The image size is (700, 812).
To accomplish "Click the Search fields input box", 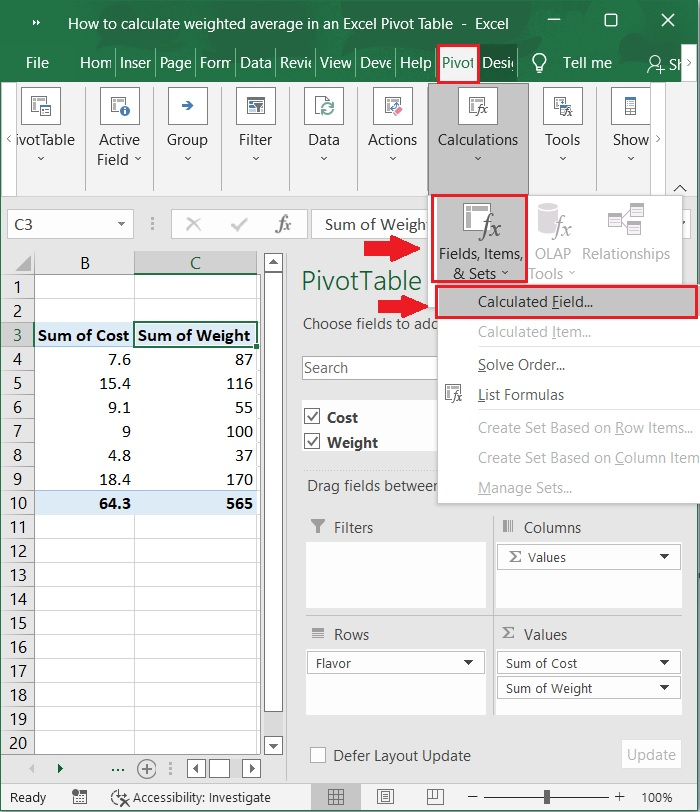I will (370, 368).
